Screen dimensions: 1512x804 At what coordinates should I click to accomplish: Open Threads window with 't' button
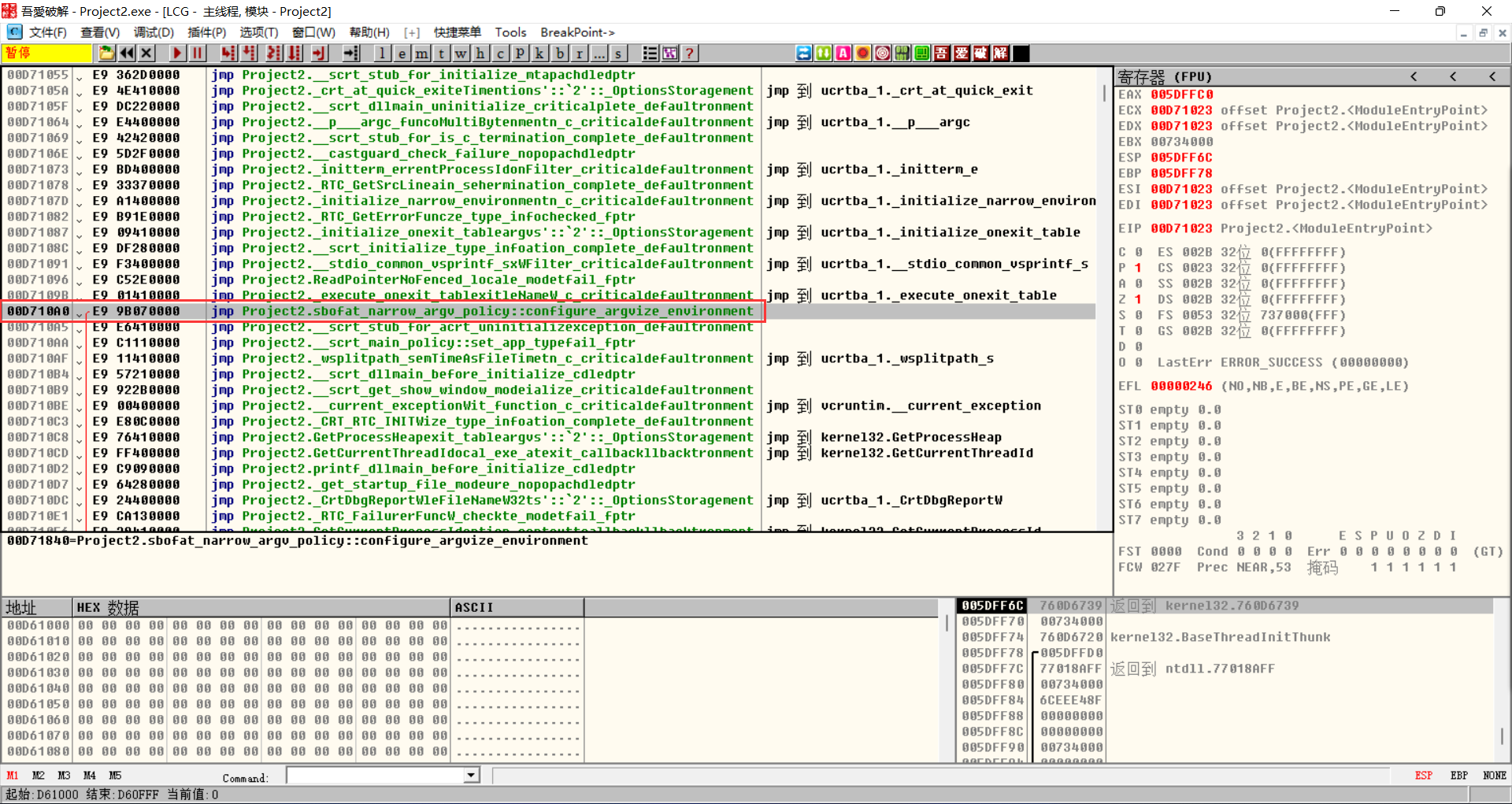coord(442,53)
